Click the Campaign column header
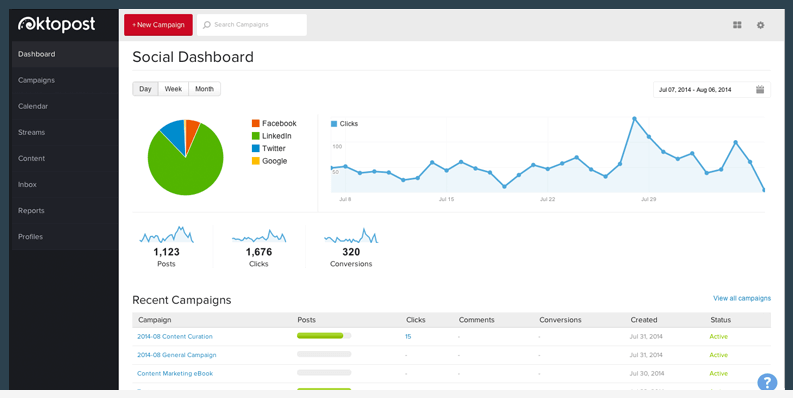The height and width of the screenshot is (398, 793). click(155, 320)
